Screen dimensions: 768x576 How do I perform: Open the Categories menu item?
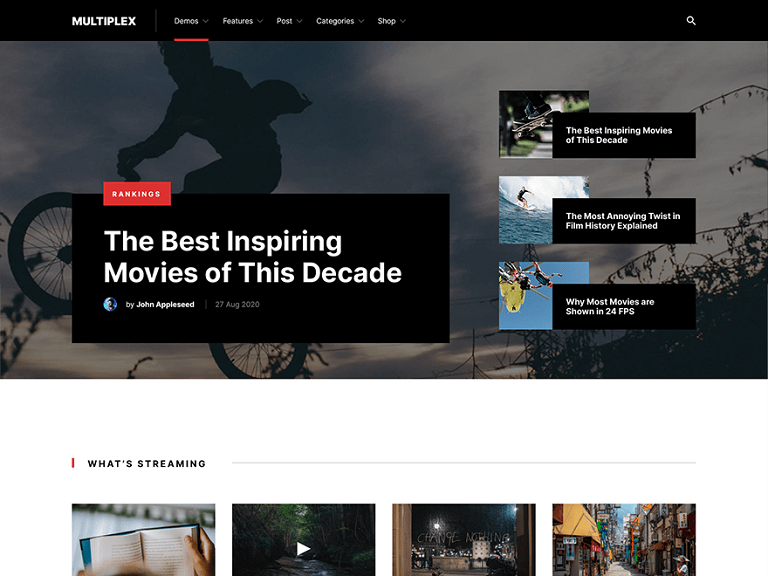(340, 21)
